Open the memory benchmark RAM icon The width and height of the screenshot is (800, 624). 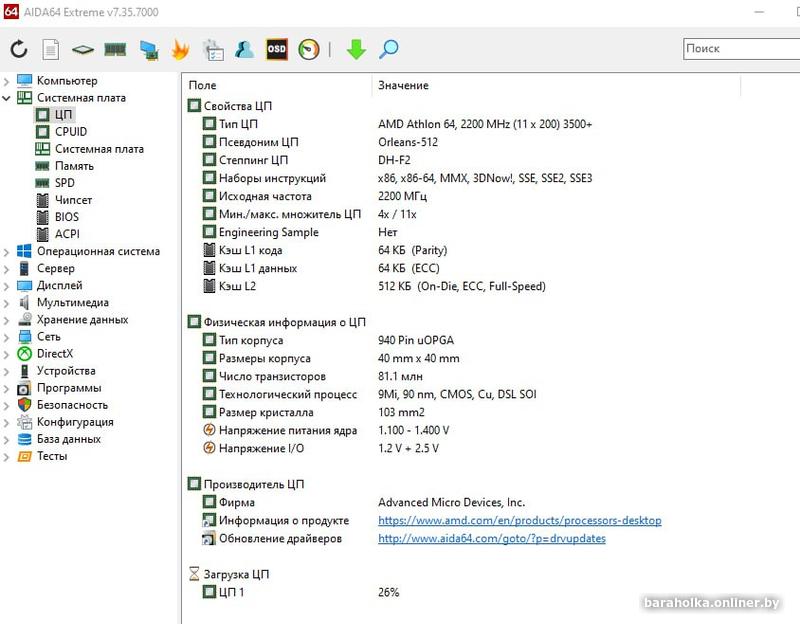coord(115,49)
